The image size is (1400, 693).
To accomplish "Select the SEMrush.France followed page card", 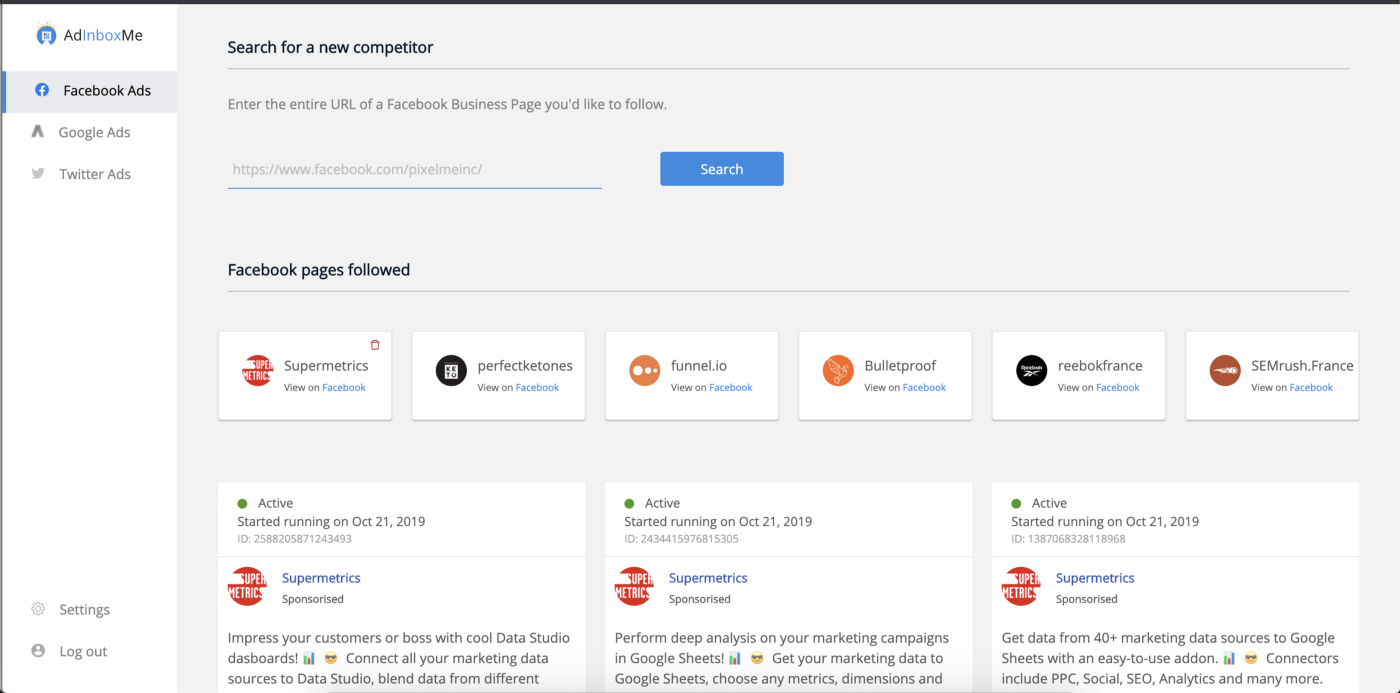I will click(1272, 376).
